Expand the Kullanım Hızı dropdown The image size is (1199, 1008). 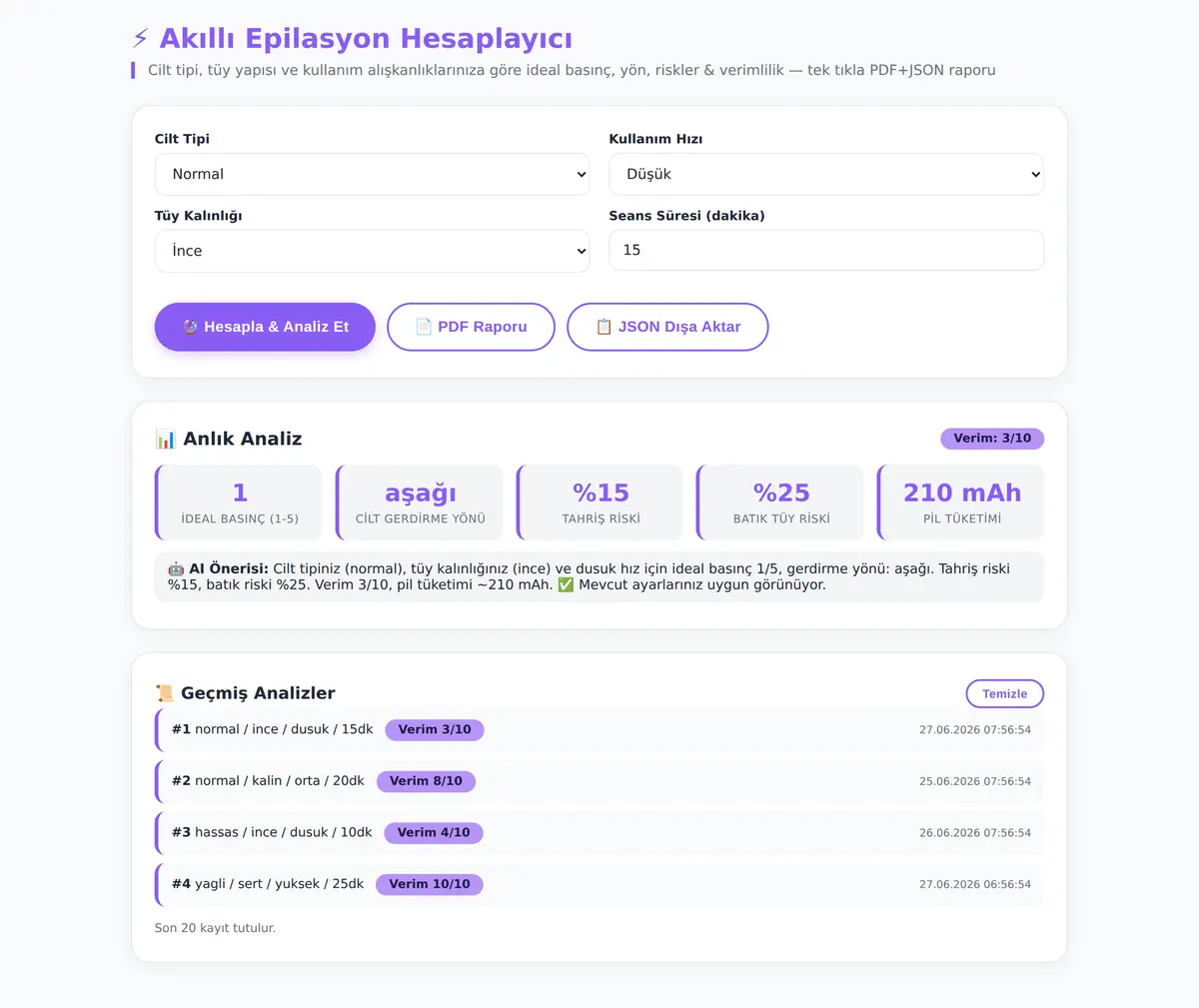pos(826,174)
